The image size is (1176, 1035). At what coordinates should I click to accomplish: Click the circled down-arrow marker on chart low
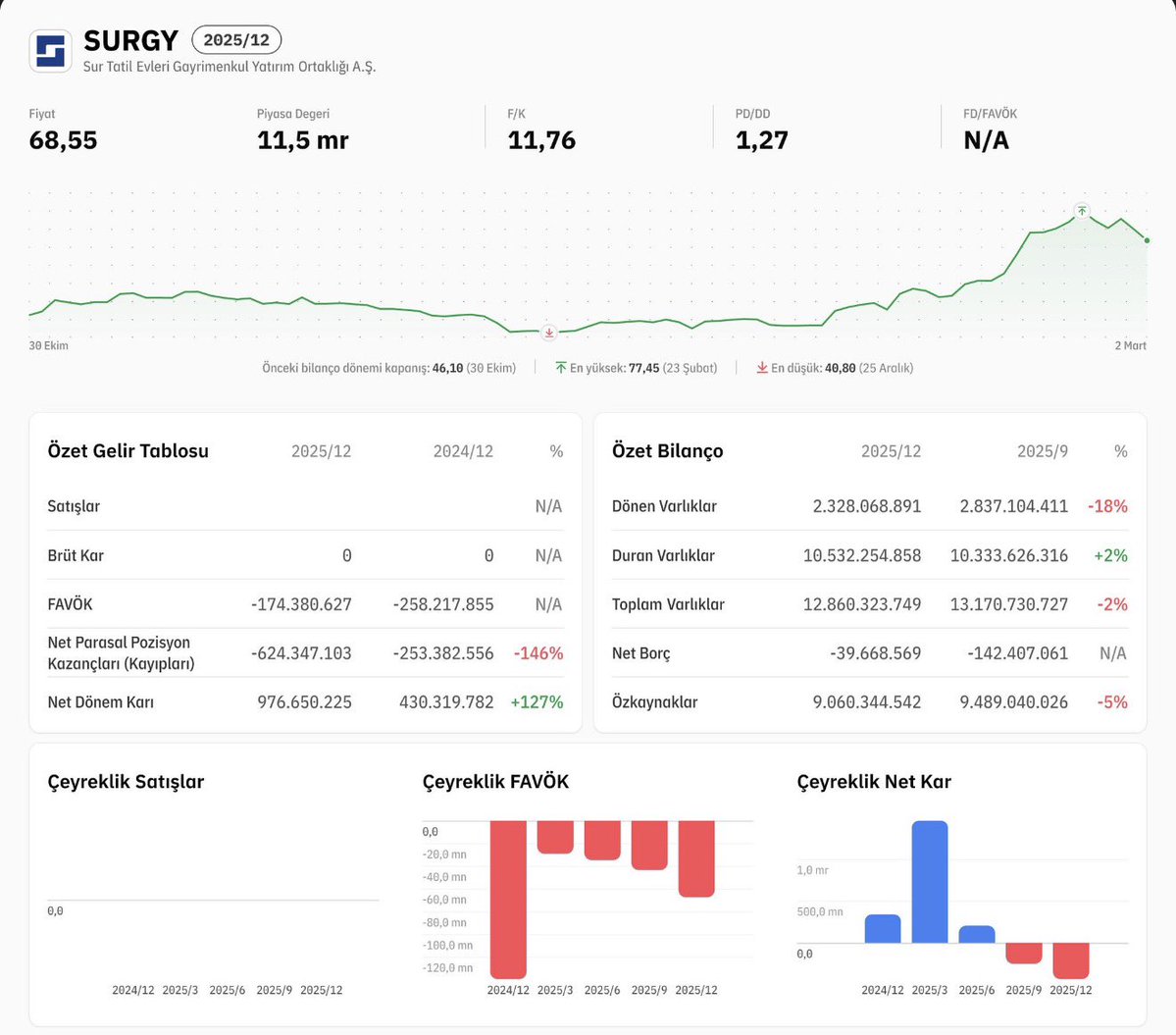pos(548,333)
